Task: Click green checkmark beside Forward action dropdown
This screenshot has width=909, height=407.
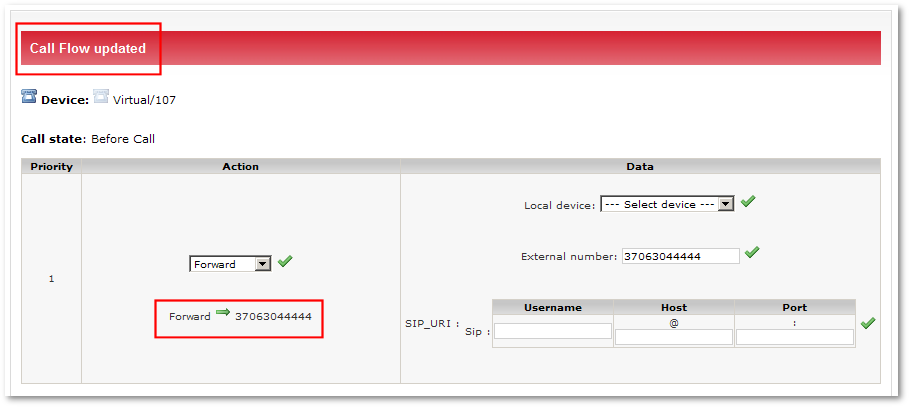Action: pyautogui.click(x=285, y=262)
